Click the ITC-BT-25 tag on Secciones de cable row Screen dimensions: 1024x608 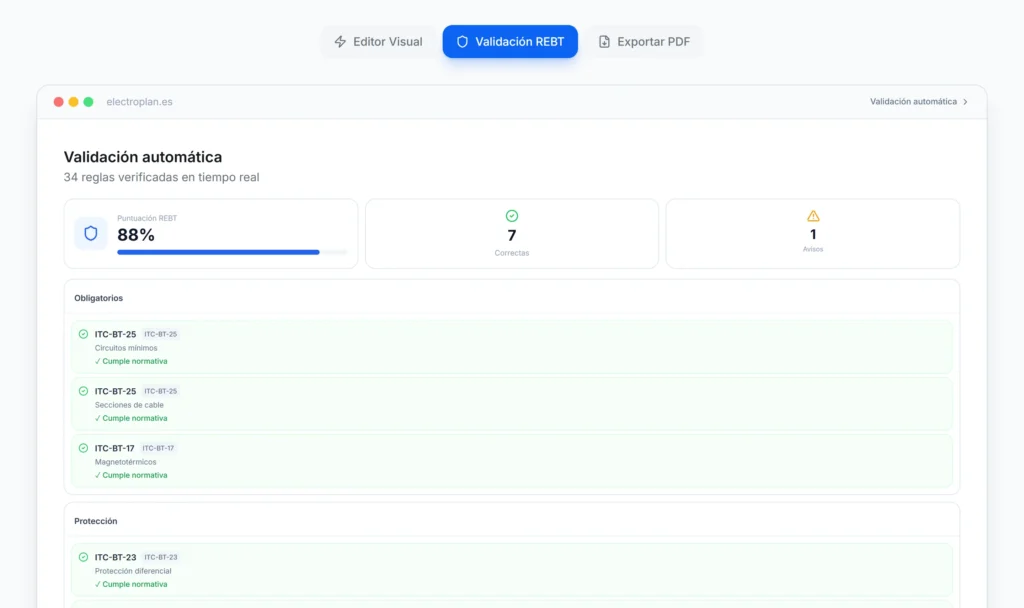click(161, 391)
